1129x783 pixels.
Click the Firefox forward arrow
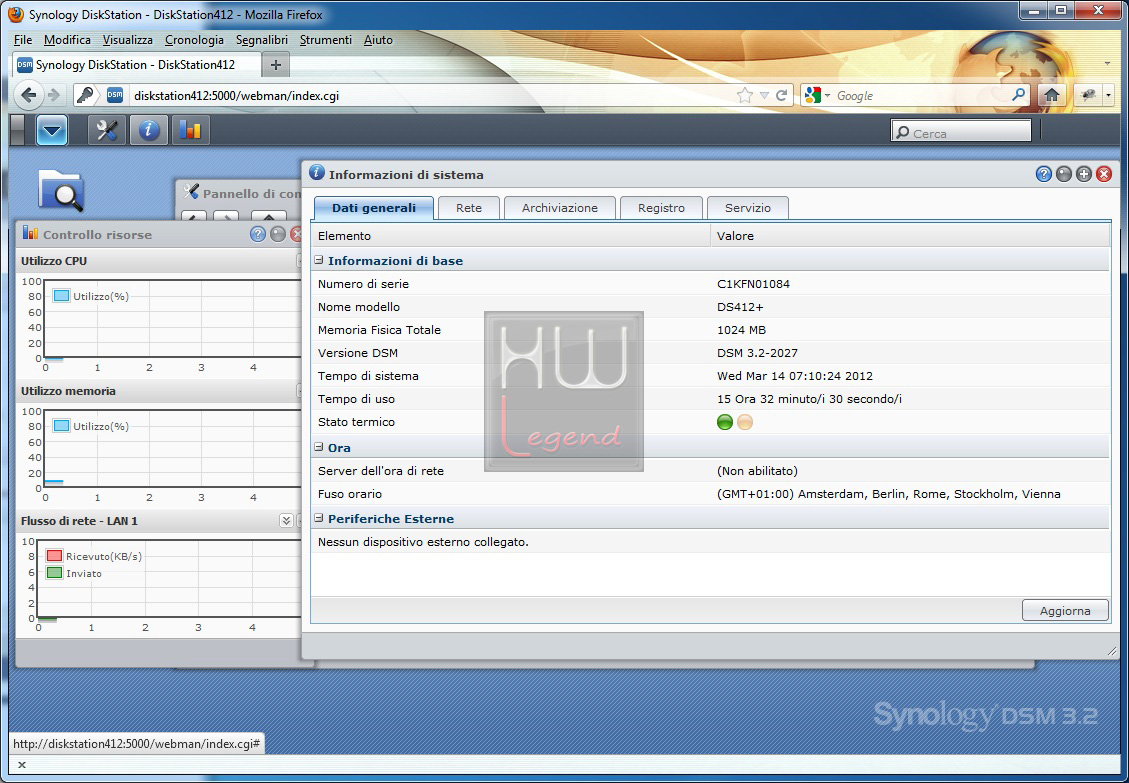[x=53, y=95]
